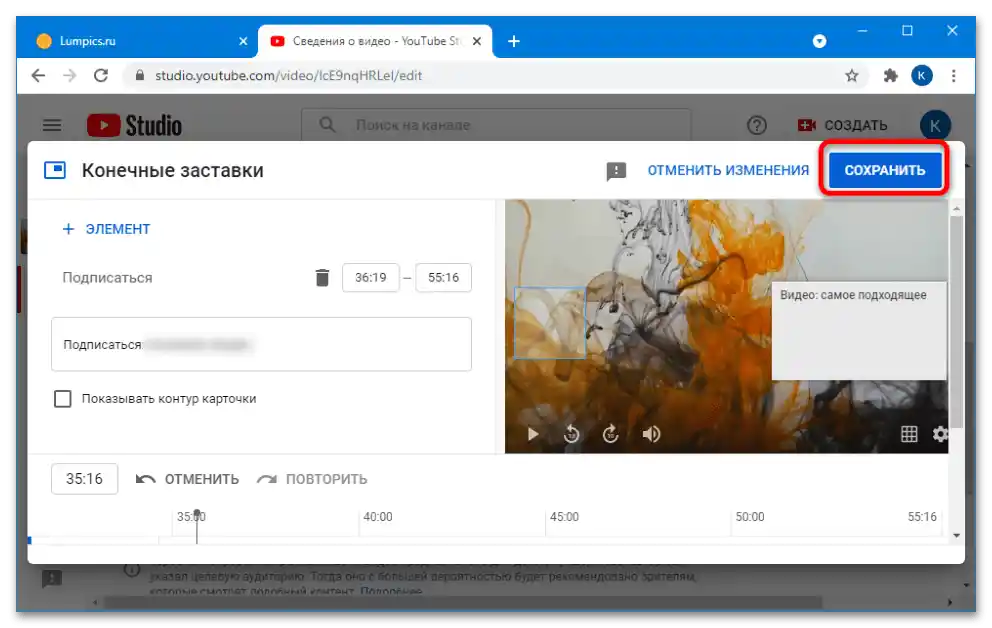This screenshot has height=628, width=992.
Task: Open the preview player settings gear
Action: pos(940,434)
